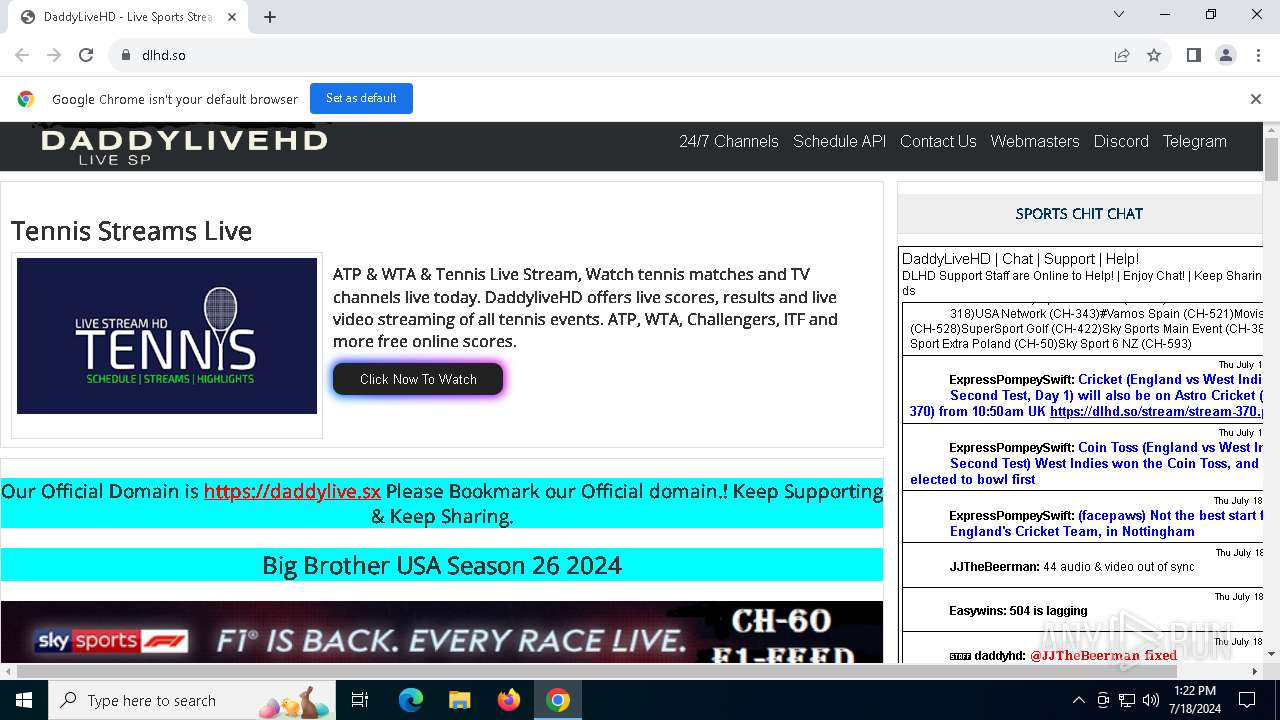Select Chrome icon in taskbar

[x=558, y=700]
